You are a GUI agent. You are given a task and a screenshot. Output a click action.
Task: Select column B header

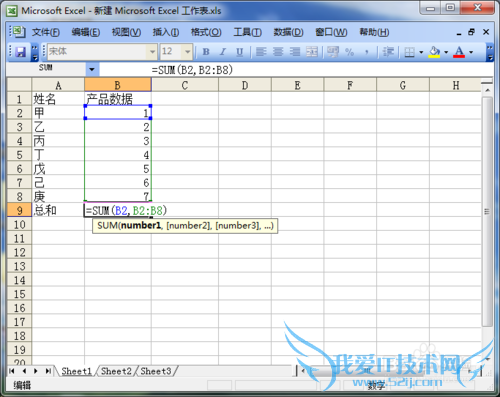tap(118, 85)
